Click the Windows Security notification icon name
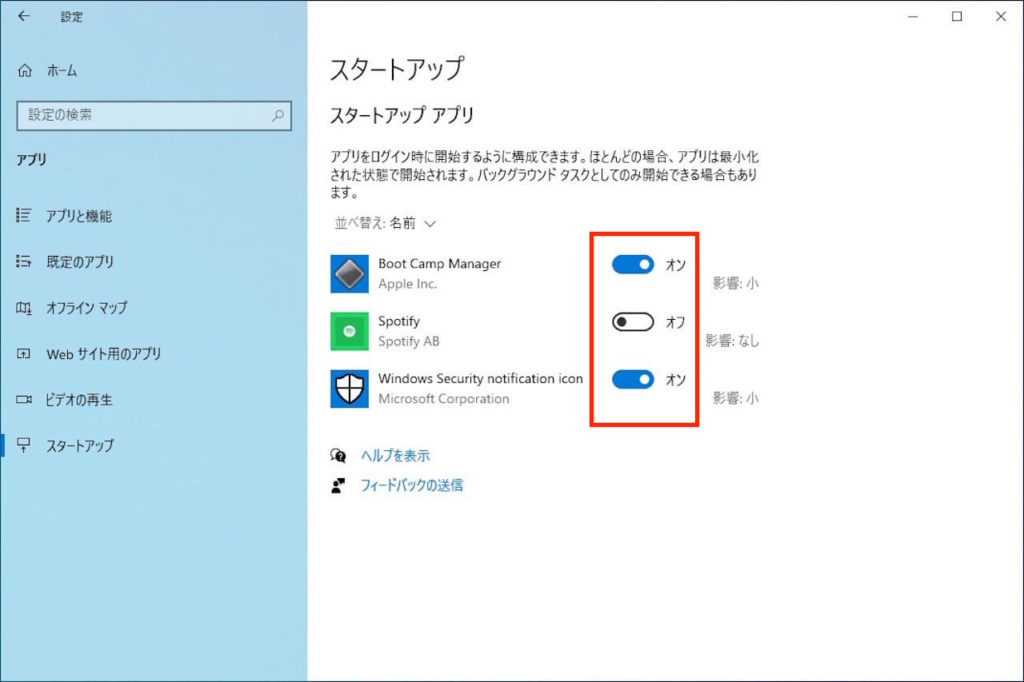The image size is (1024, 682). click(x=480, y=379)
